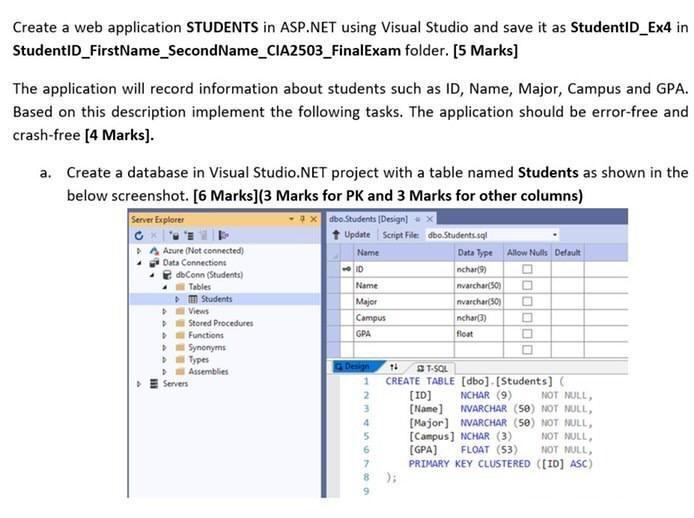Click the Servers node icon
The height and width of the screenshot is (518, 694).
(154, 383)
